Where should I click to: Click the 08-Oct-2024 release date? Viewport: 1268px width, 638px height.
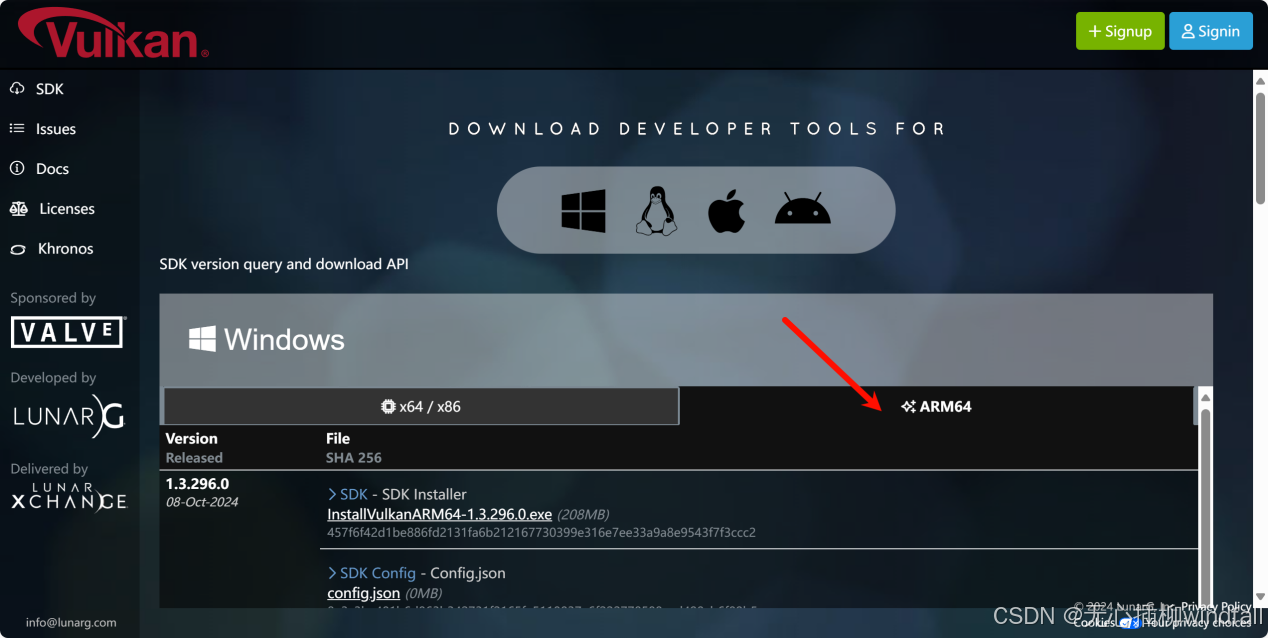point(202,502)
